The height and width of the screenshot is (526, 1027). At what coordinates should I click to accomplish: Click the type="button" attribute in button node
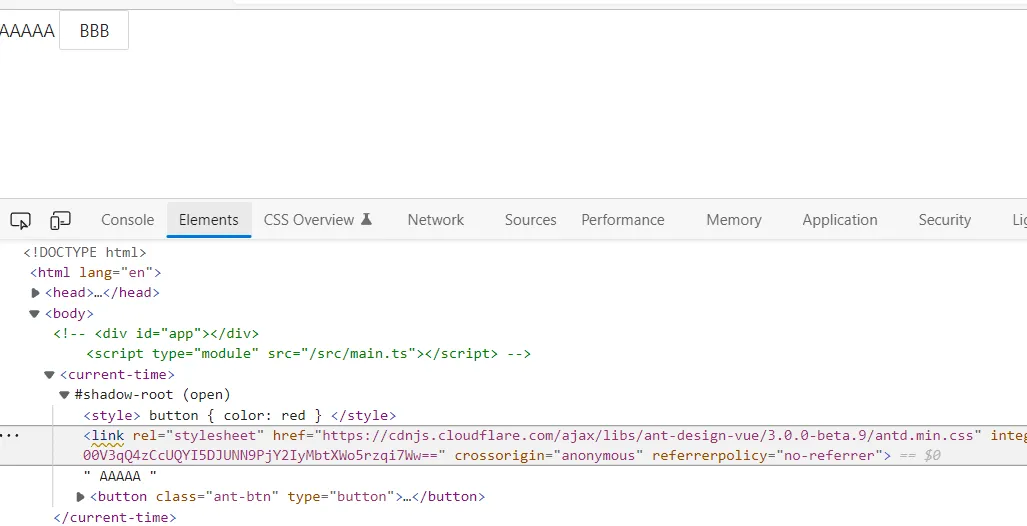(341, 497)
